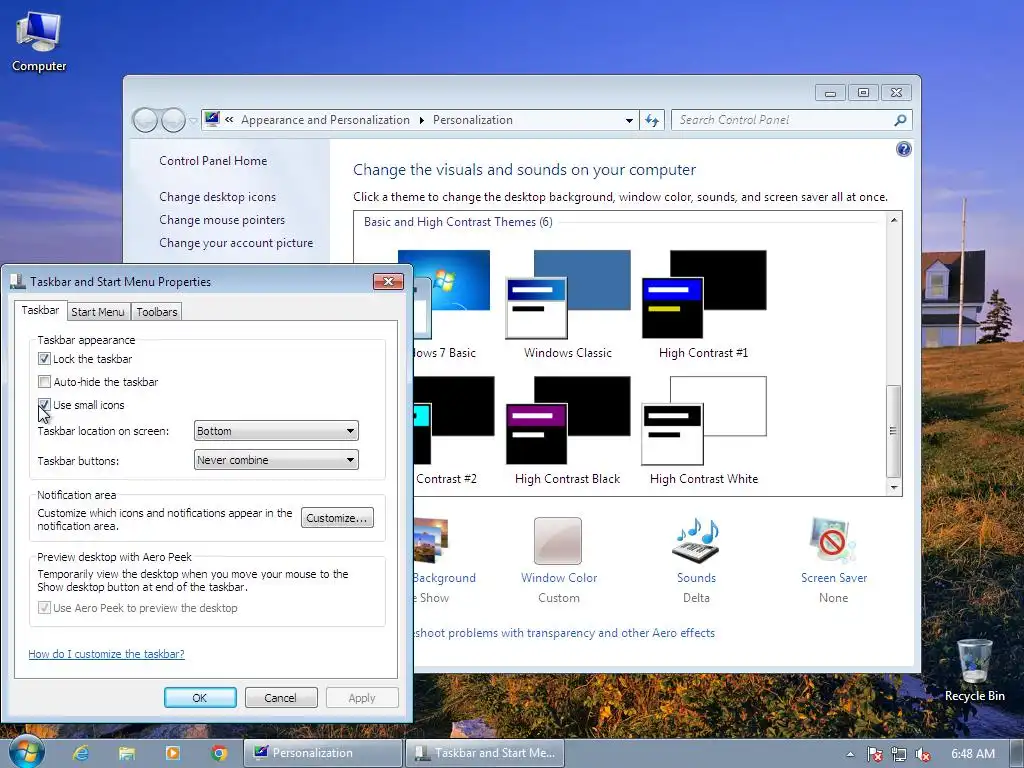Open the breadcrumb arrow before Personalization
Screen dimensions: 1024x768
421,120
